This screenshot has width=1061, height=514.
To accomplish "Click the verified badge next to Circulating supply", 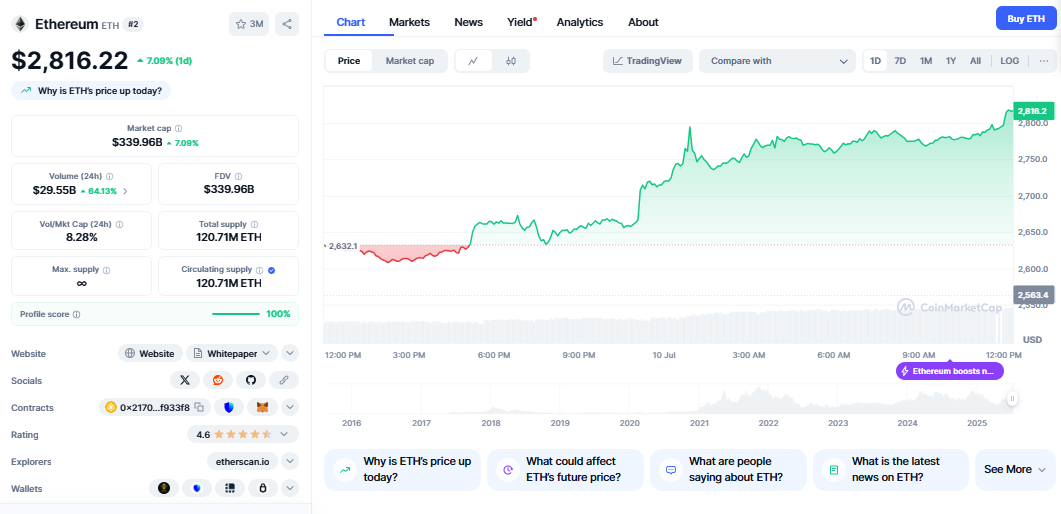I will [x=271, y=269].
